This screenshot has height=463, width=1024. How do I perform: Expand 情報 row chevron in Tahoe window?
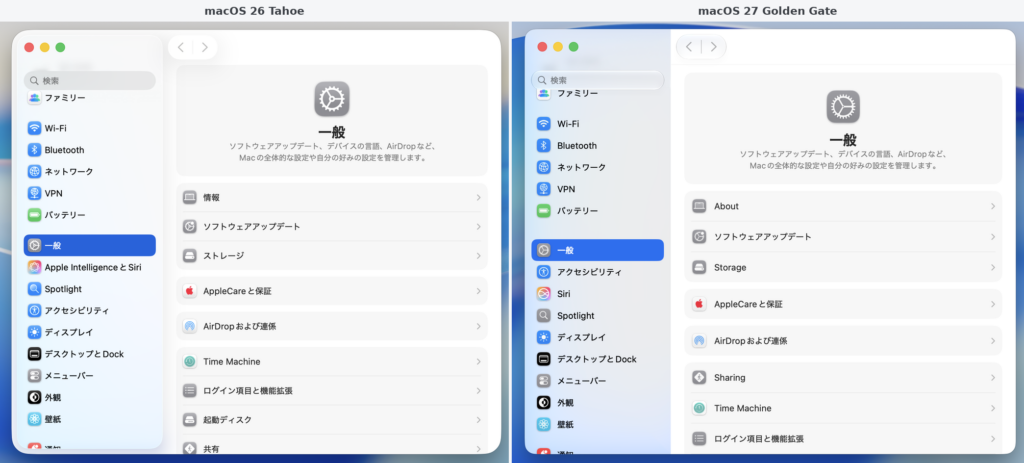pyautogui.click(x=479, y=197)
